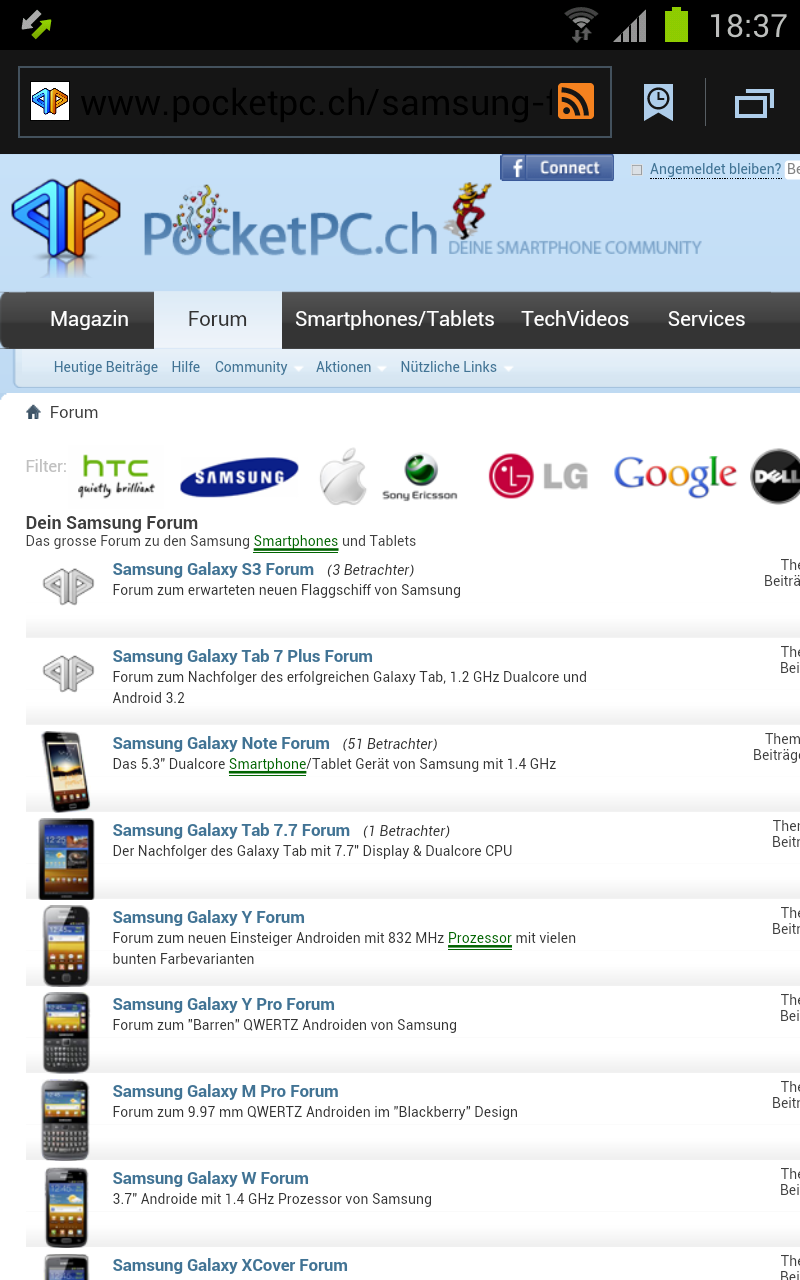The image size is (800, 1280).
Task: Open Heutige Beiträge in sub-navigation
Action: pos(106,367)
